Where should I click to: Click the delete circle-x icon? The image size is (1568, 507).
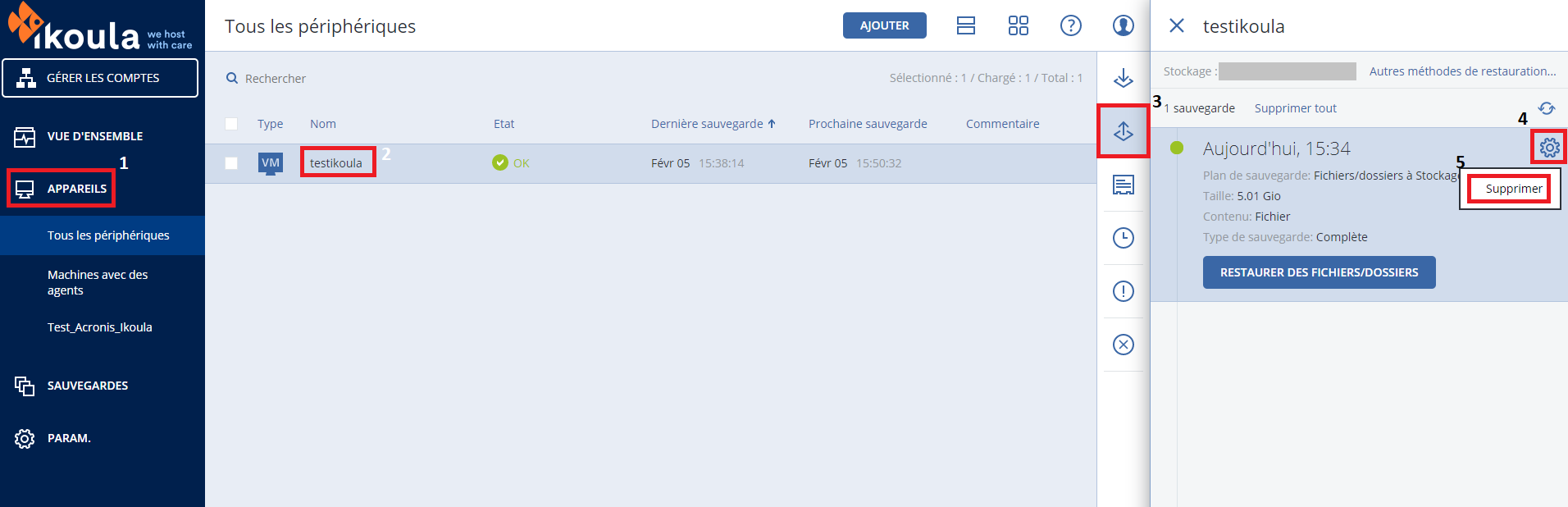pos(1124,345)
